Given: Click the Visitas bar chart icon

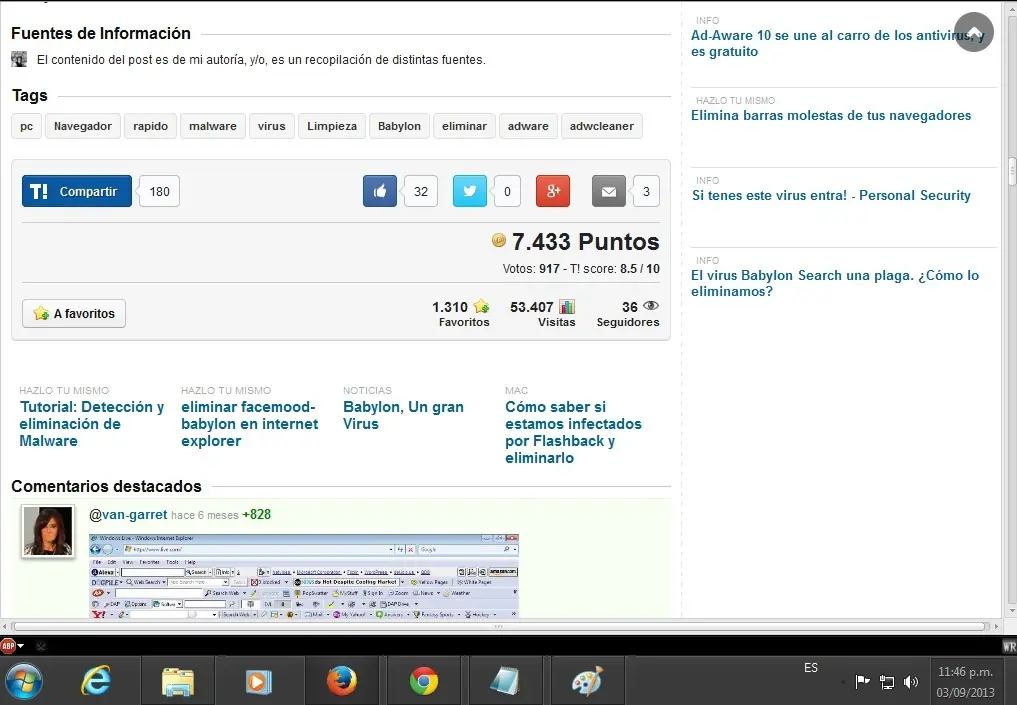Looking at the screenshot, I should click(x=567, y=307).
